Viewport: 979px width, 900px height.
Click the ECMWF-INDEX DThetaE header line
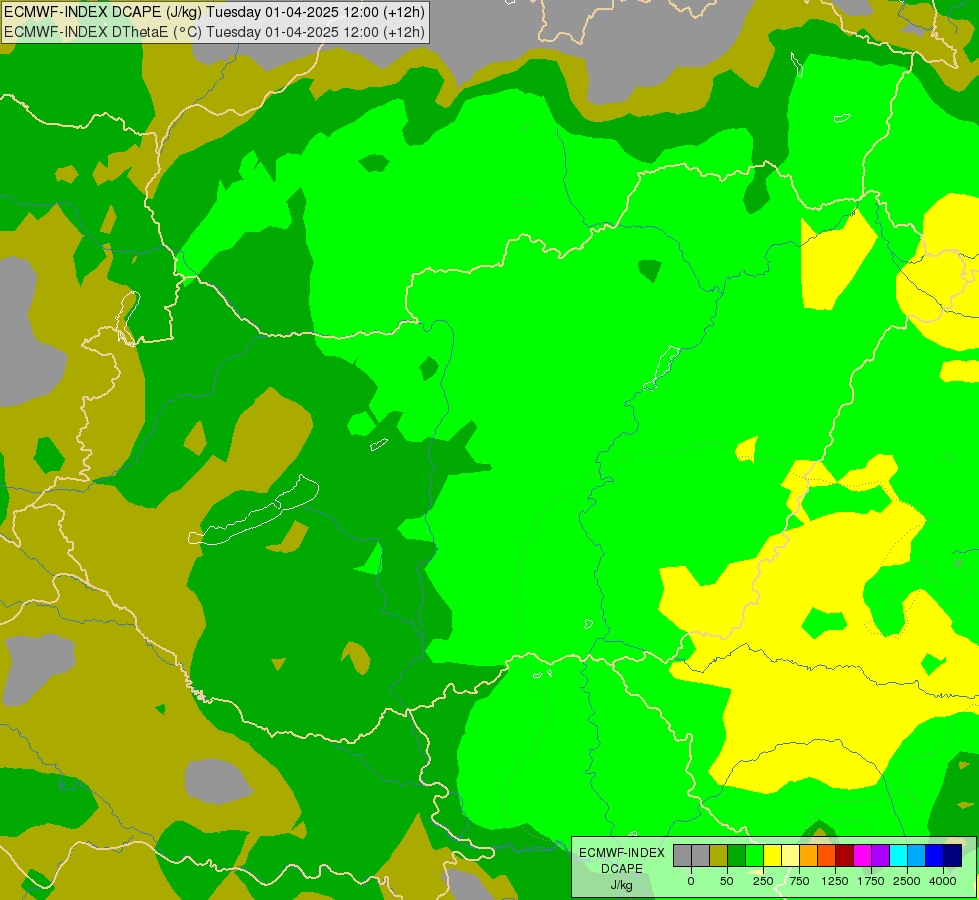[x=214, y=32]
